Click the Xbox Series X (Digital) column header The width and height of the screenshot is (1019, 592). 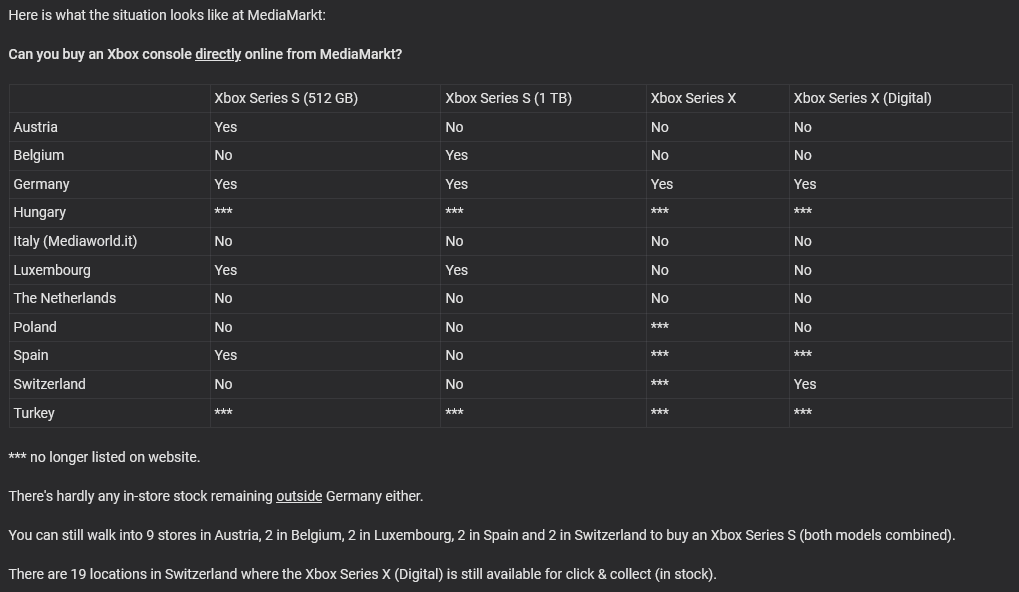(x=862, y=98)
